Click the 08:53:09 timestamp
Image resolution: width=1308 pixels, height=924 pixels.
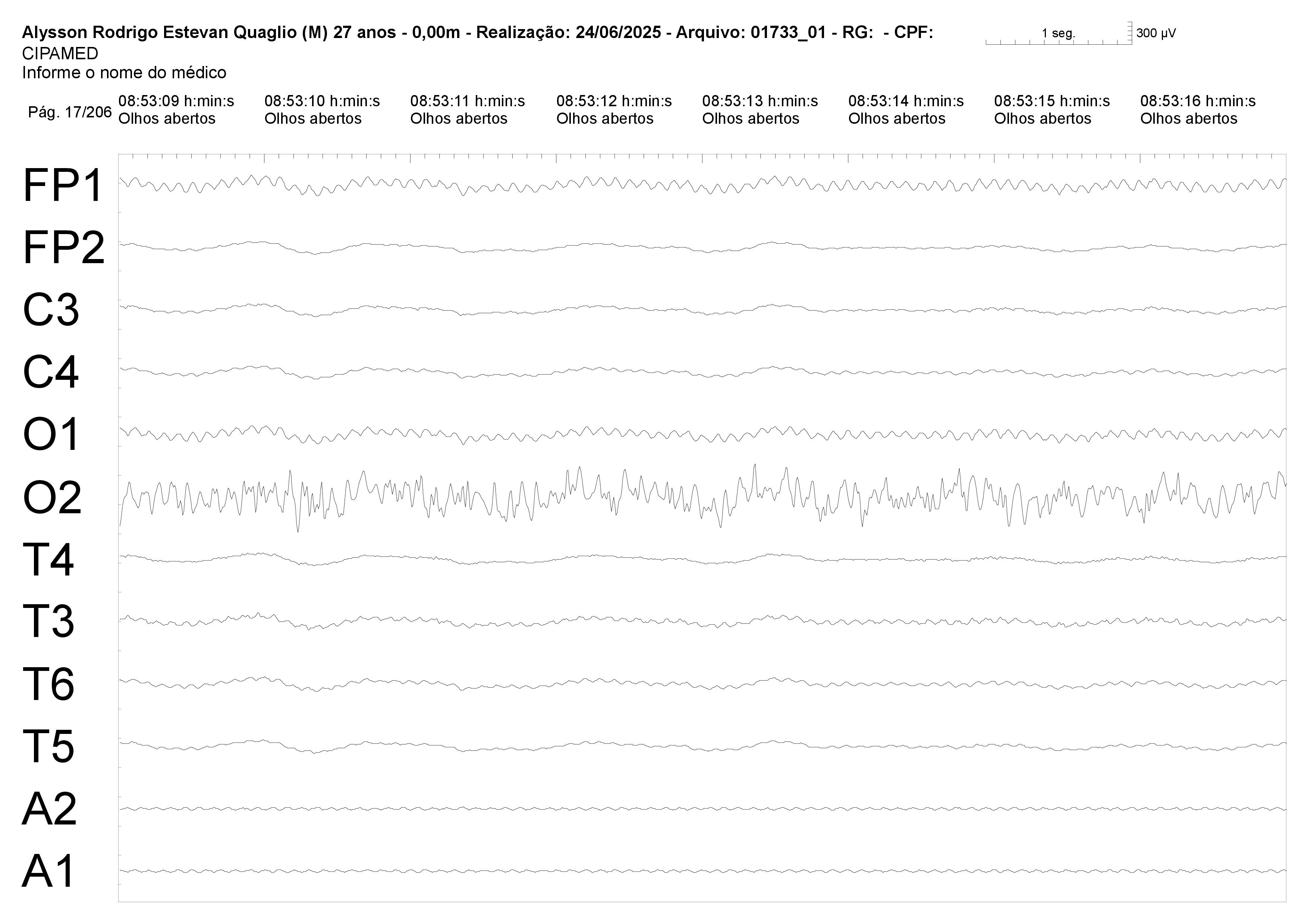[176, 101]
